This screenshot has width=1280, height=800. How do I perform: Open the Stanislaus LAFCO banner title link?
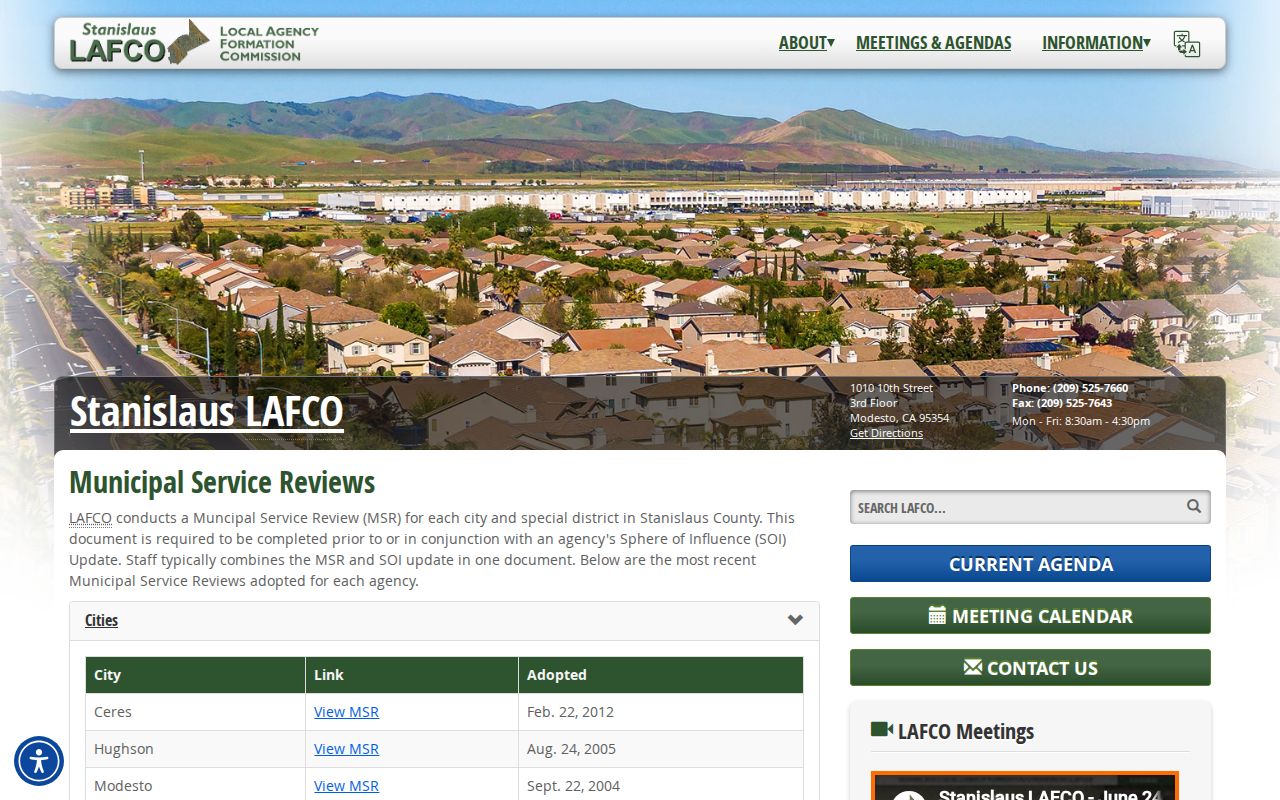pos(207,412)
